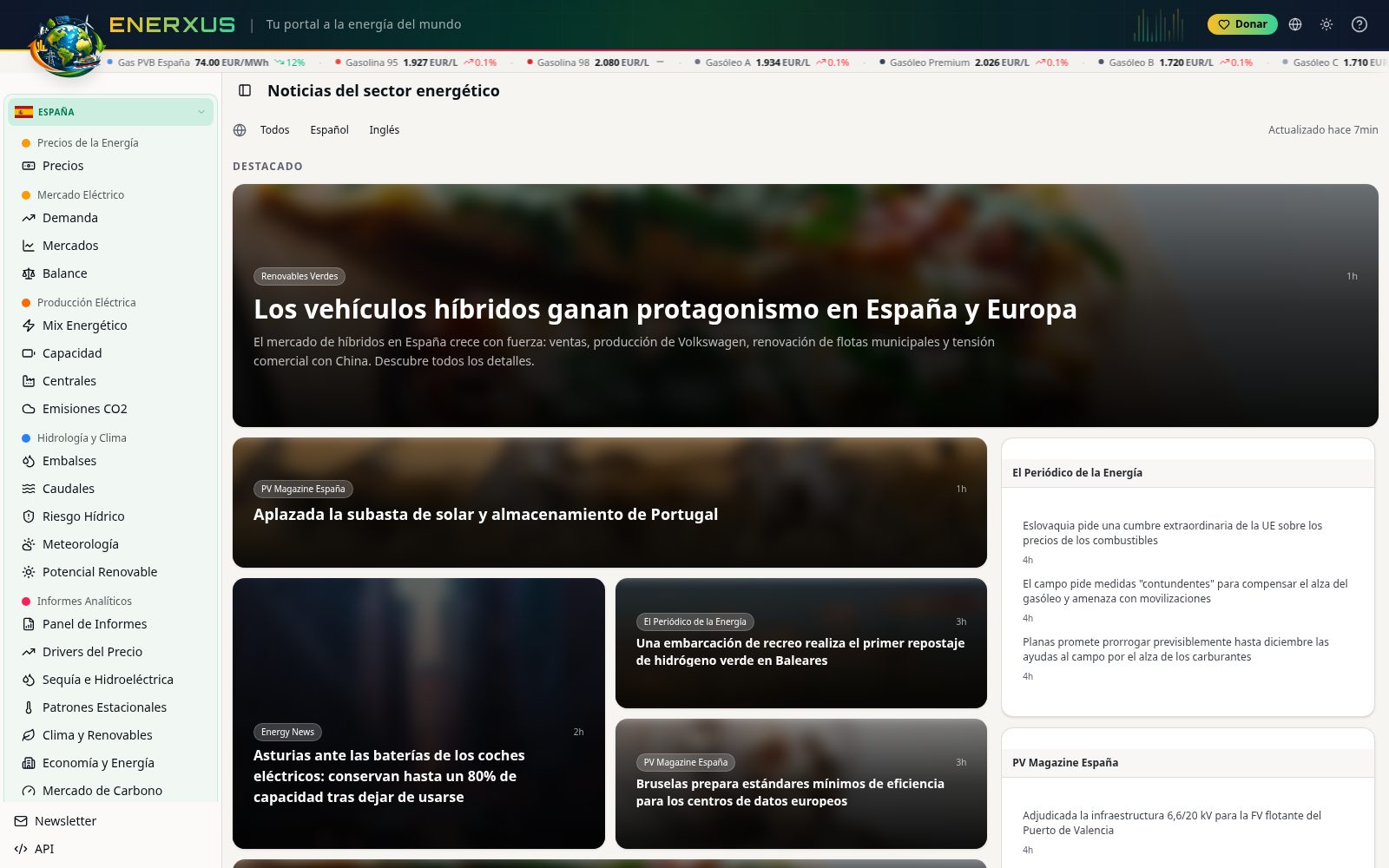Screen dimensions: 1389x868
Task: Toggle light/dark theme sun icon
Action: tap(1326, 24)
